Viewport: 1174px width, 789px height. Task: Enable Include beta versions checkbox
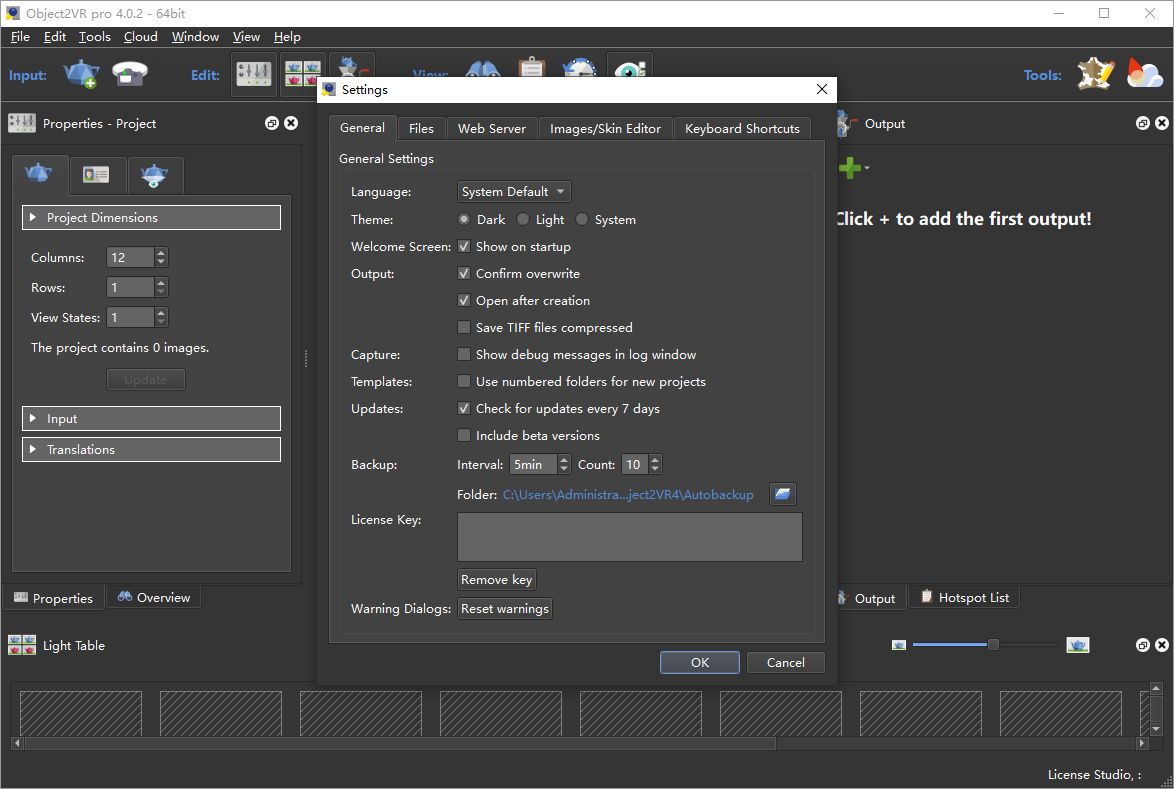click(464, 435)
